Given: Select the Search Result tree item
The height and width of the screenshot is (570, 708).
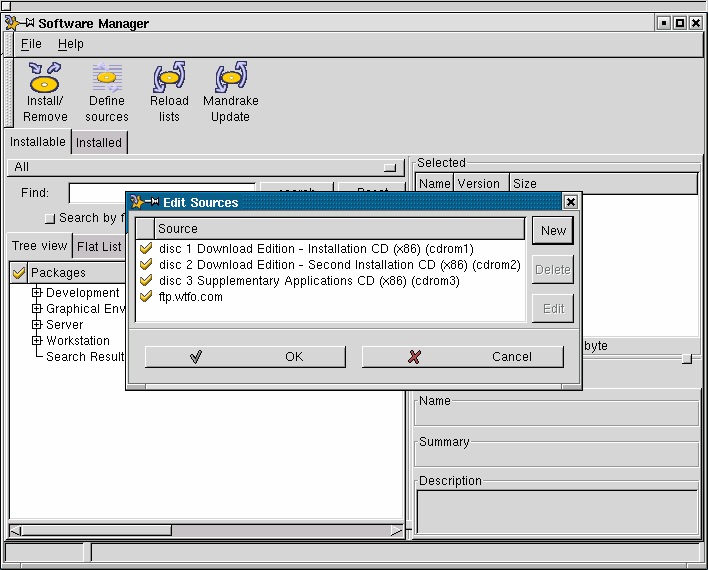Looking at the screenshot, I should pyautogui.click(x=85, y=357).
